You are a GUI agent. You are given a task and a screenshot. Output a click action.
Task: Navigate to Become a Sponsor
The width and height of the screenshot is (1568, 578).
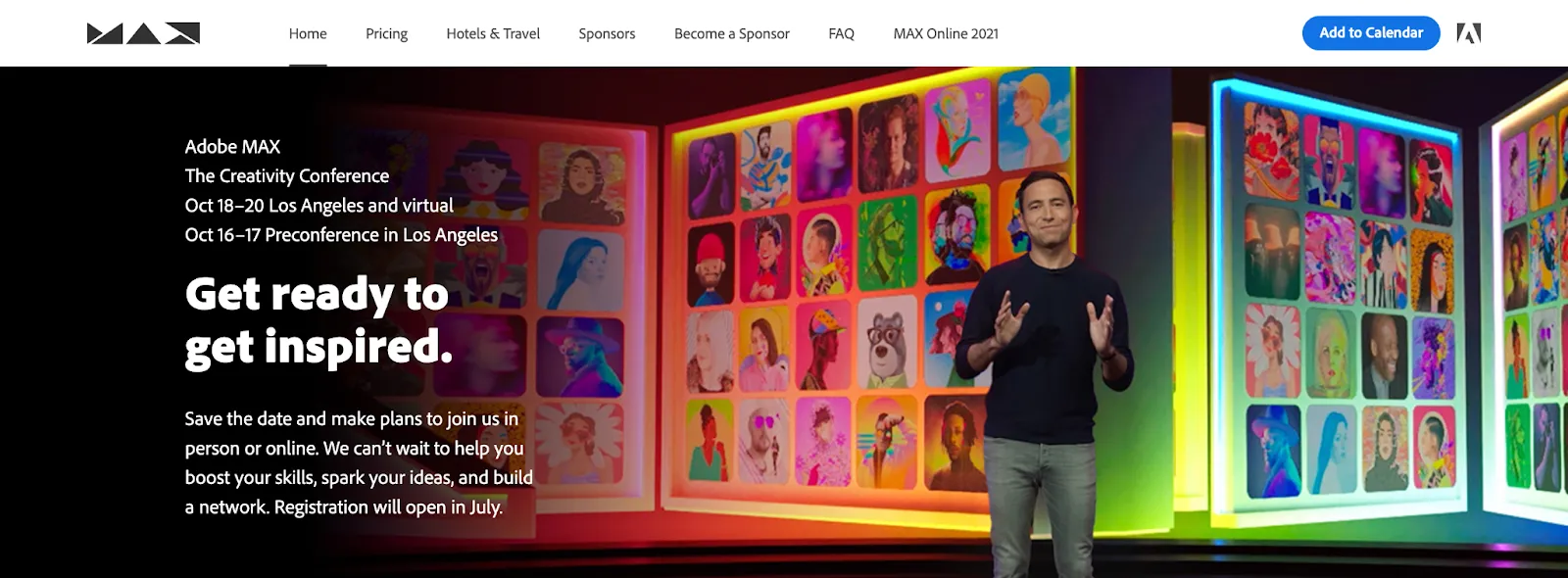[x=732, y=33]
